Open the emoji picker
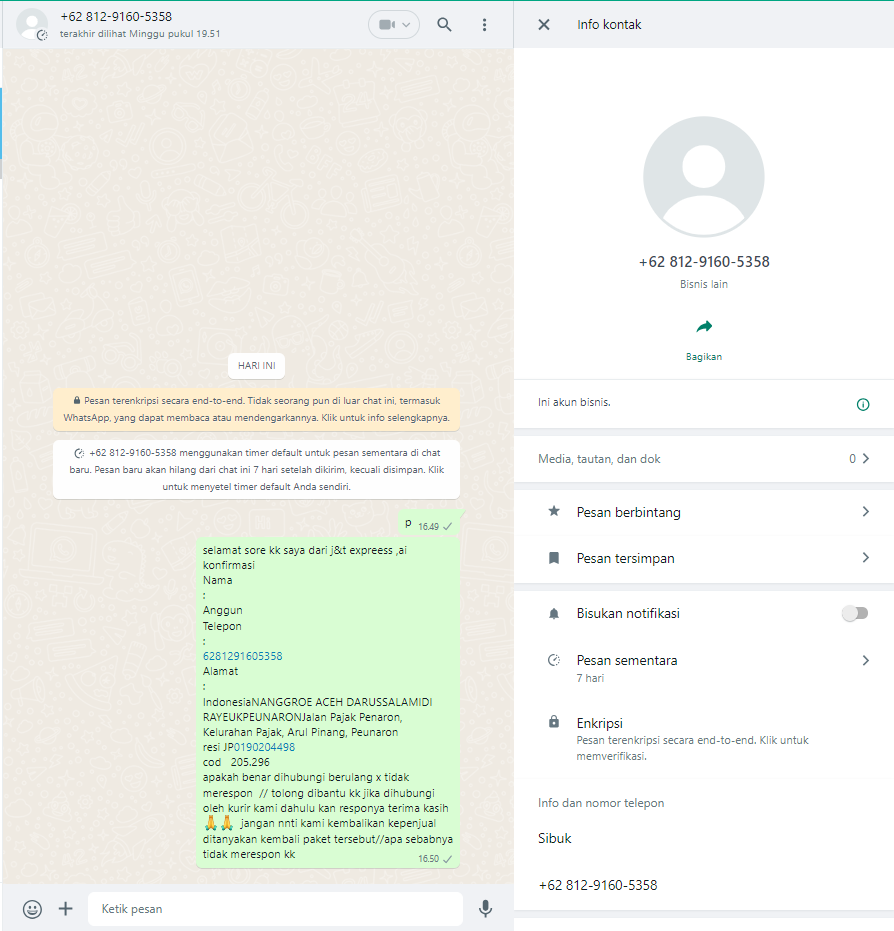This screenshot has width=894, height=931. 32,909
